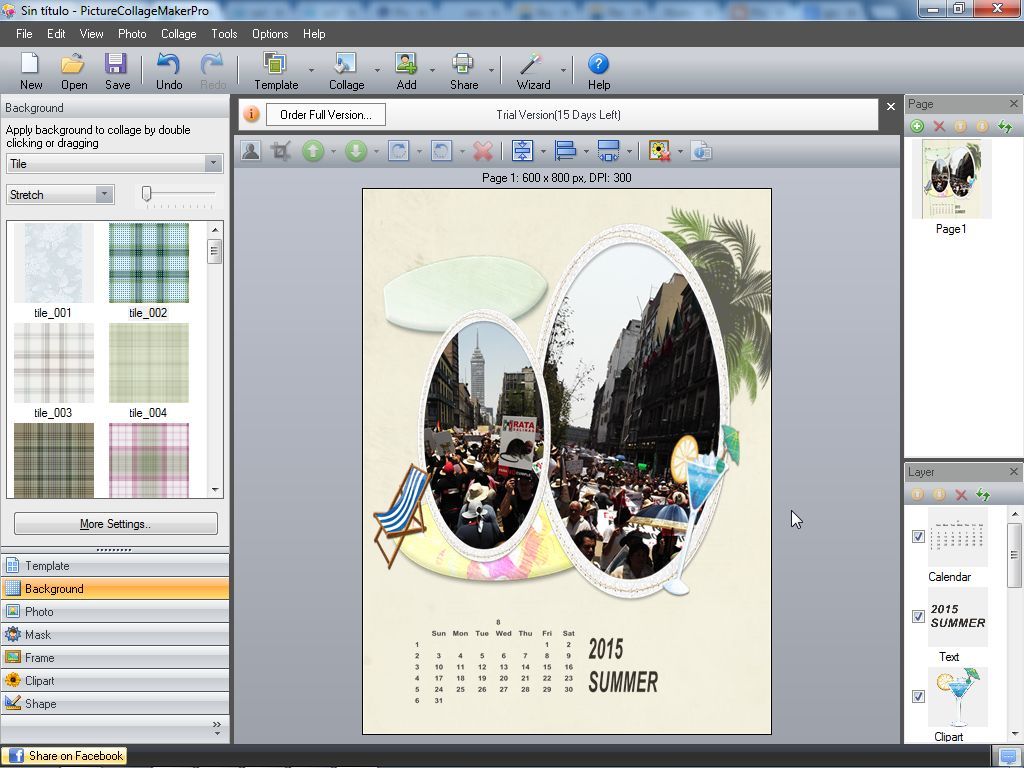Image resolution: width=1024 pixels, height=768 pixels.
Task: Delete the selection using the red X icon
Action: pos(483,150)
